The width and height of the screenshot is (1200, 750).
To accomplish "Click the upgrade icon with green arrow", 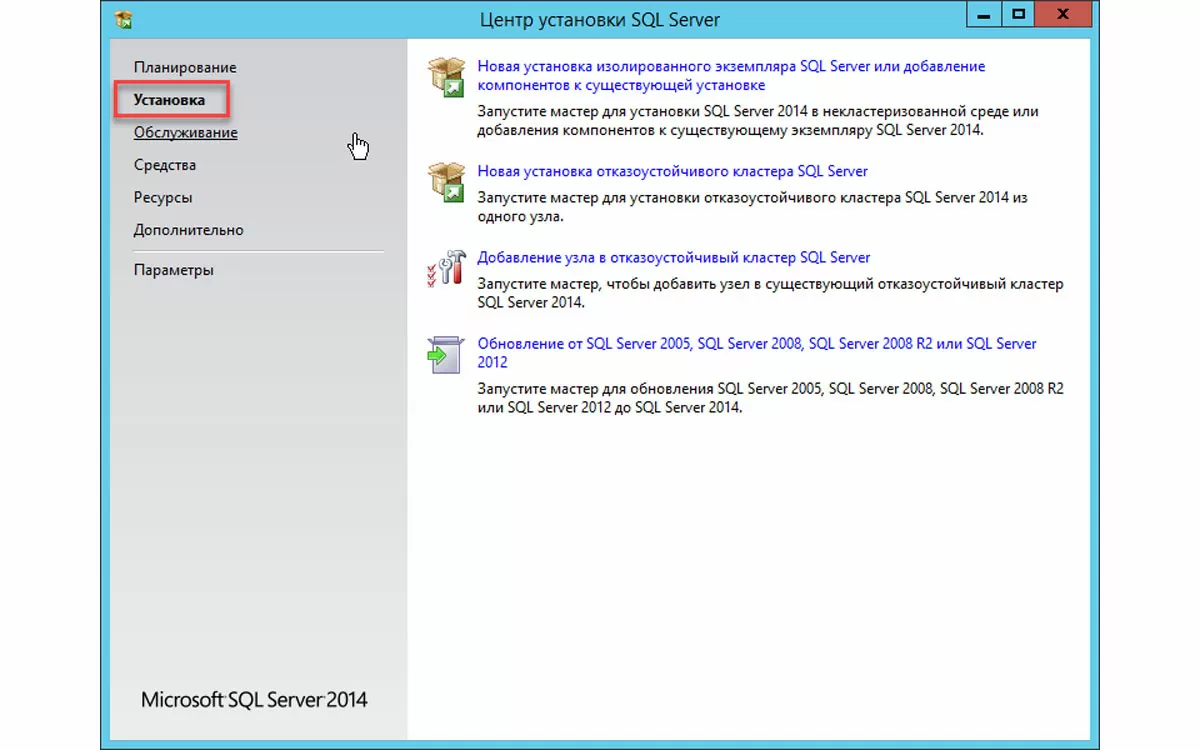I will [x=445, y=355].
